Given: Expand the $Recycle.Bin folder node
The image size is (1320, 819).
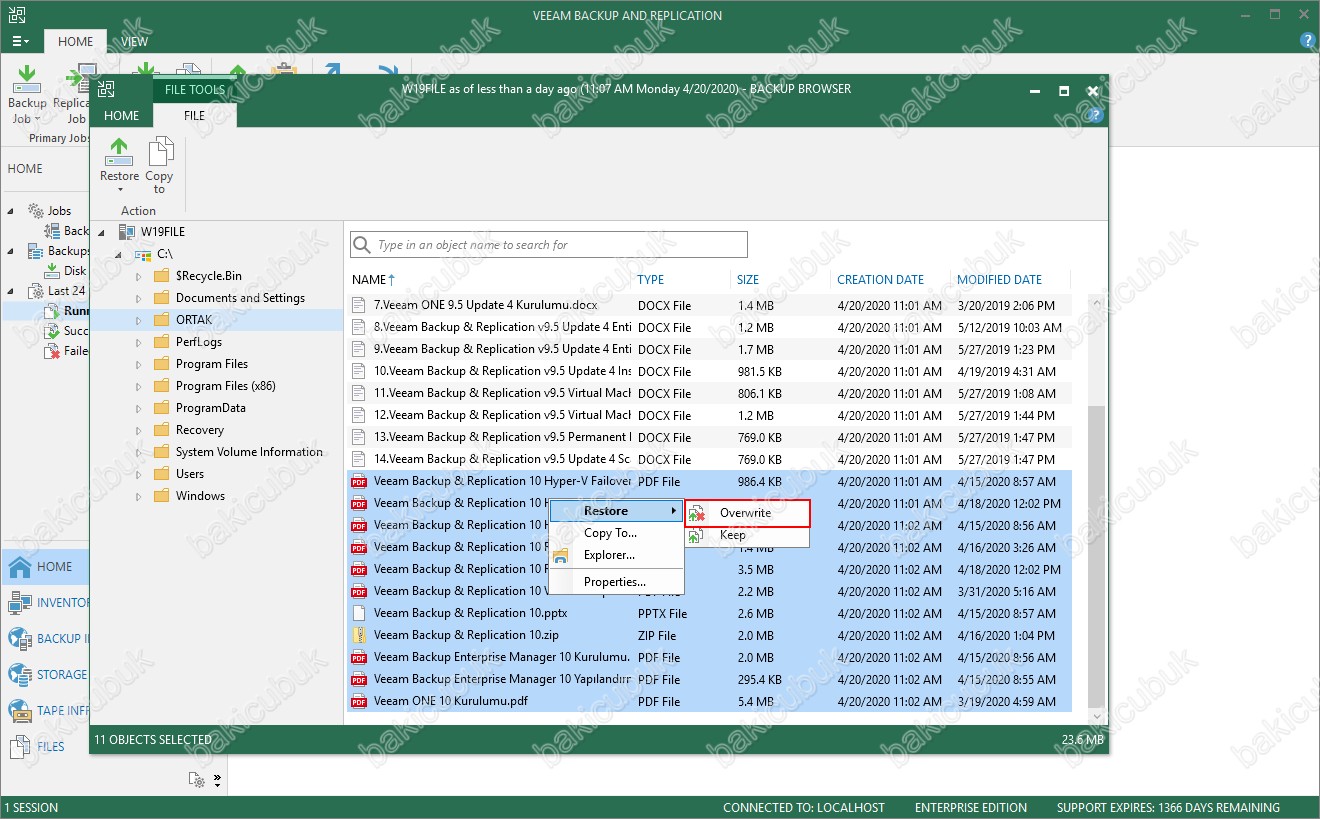Looking at the screenshot, I should click(139, 276).
